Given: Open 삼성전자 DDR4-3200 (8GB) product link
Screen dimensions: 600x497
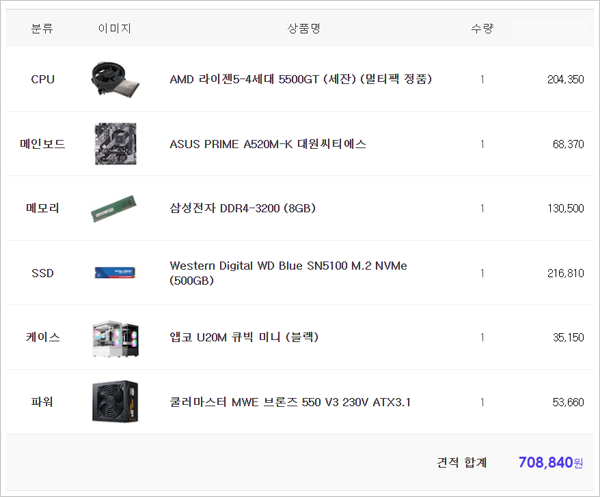Looking at the screenshot, I should point(243,209).
